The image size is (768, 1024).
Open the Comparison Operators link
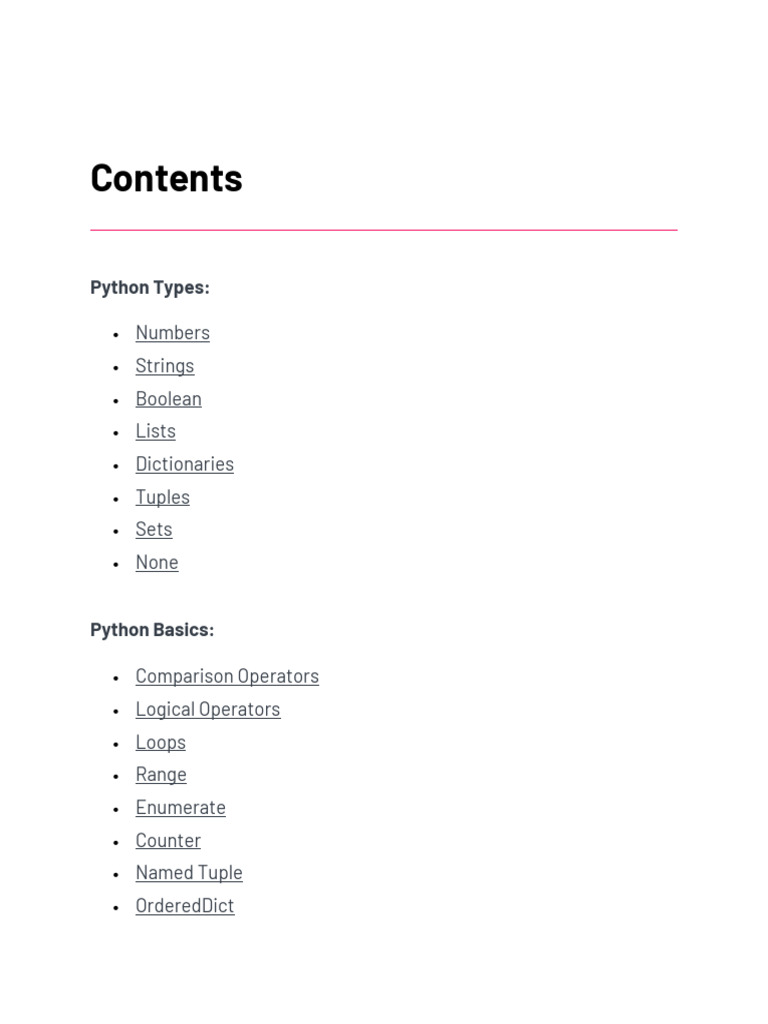click(x=227, y=676)
